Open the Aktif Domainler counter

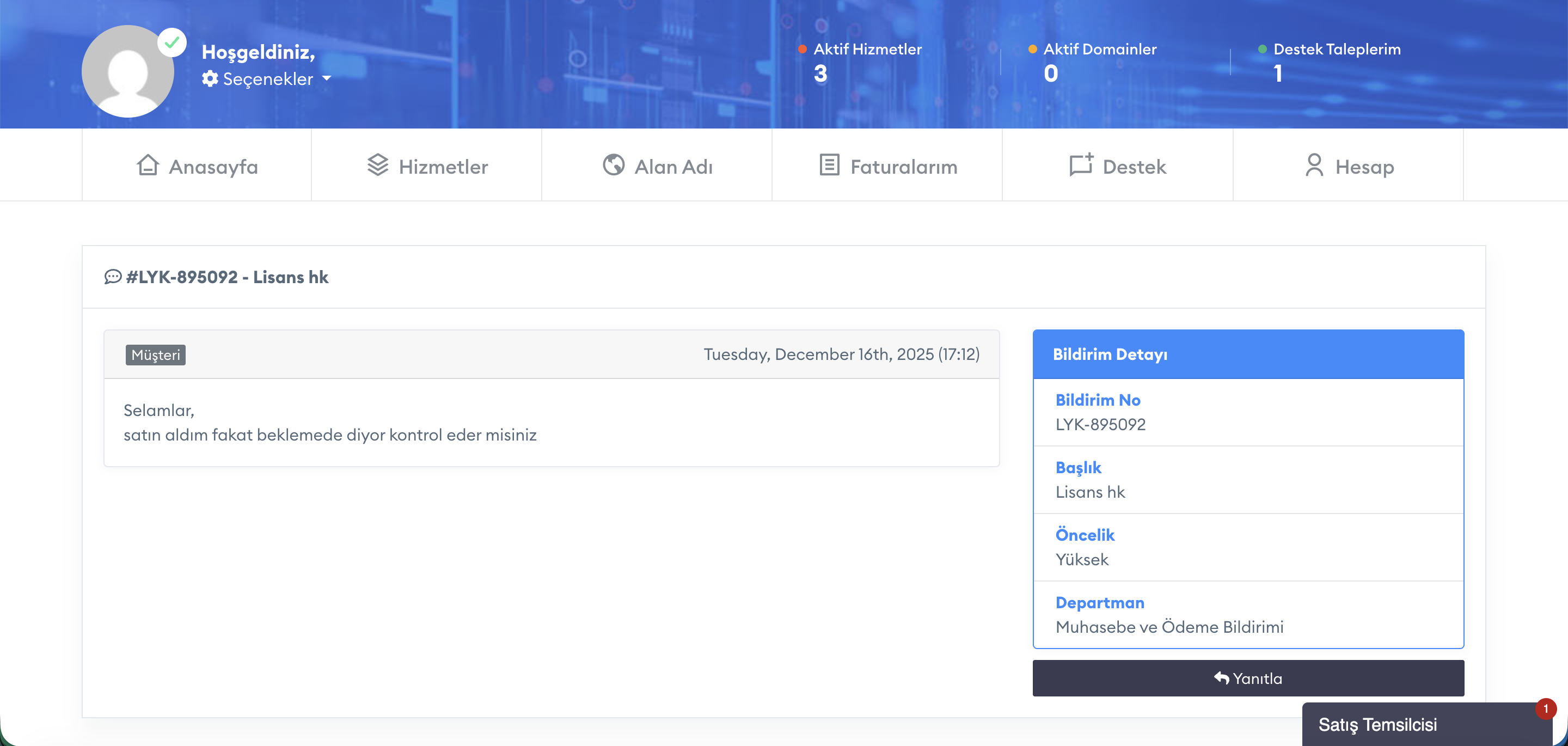click(x=1093, y=62)
